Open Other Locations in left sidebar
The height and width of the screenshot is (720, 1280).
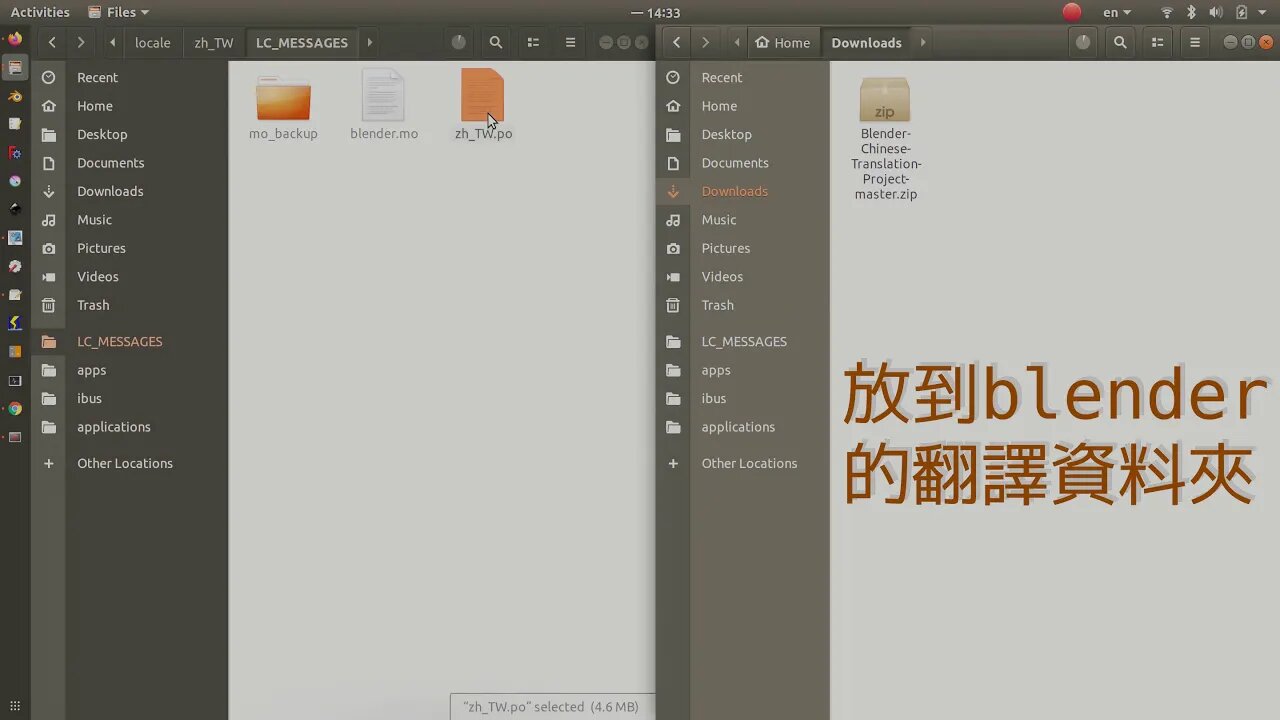click(x=130, y=463)
